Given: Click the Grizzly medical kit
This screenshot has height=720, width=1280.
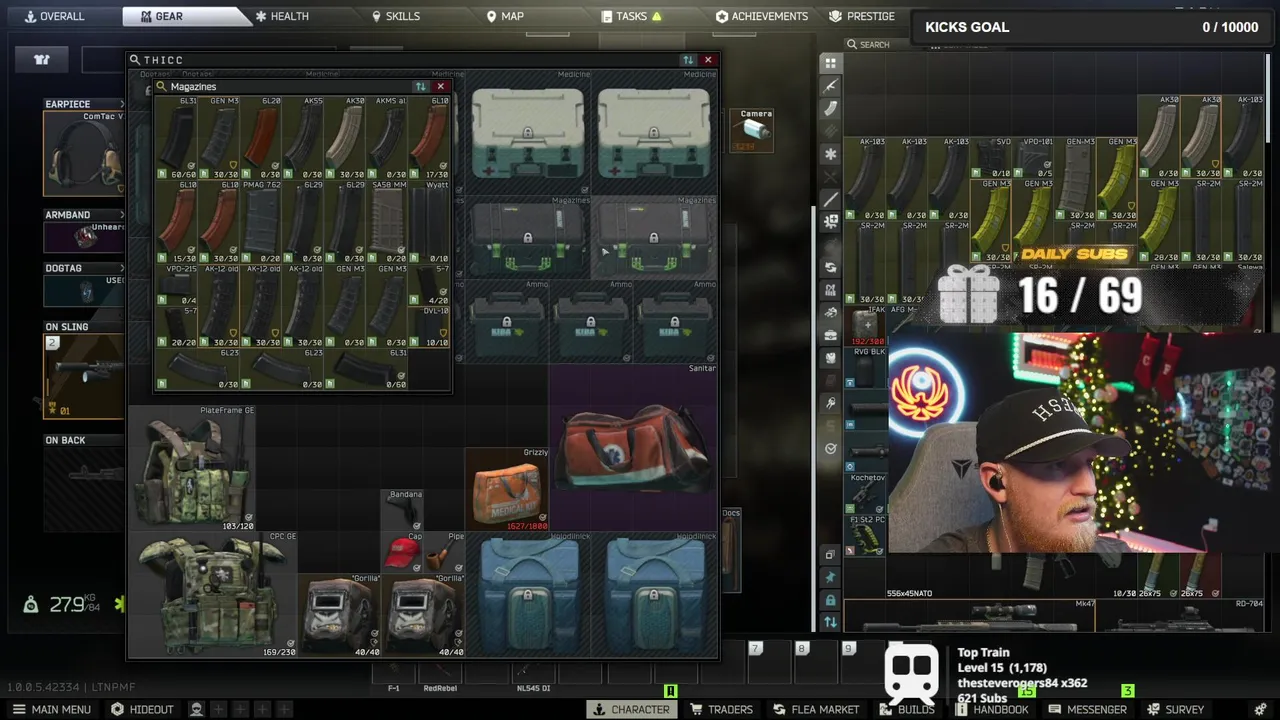Looking at the screenshot, I should [507, 489].
